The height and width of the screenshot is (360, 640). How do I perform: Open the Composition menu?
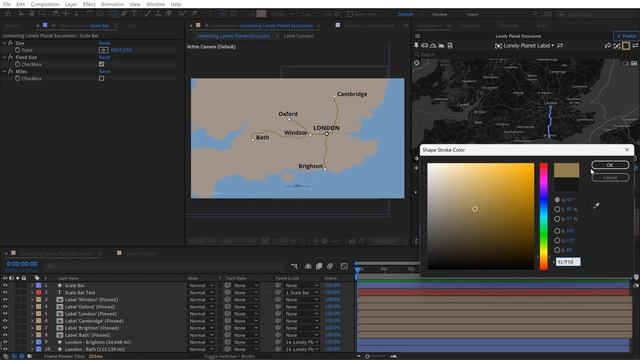point(45,4)
